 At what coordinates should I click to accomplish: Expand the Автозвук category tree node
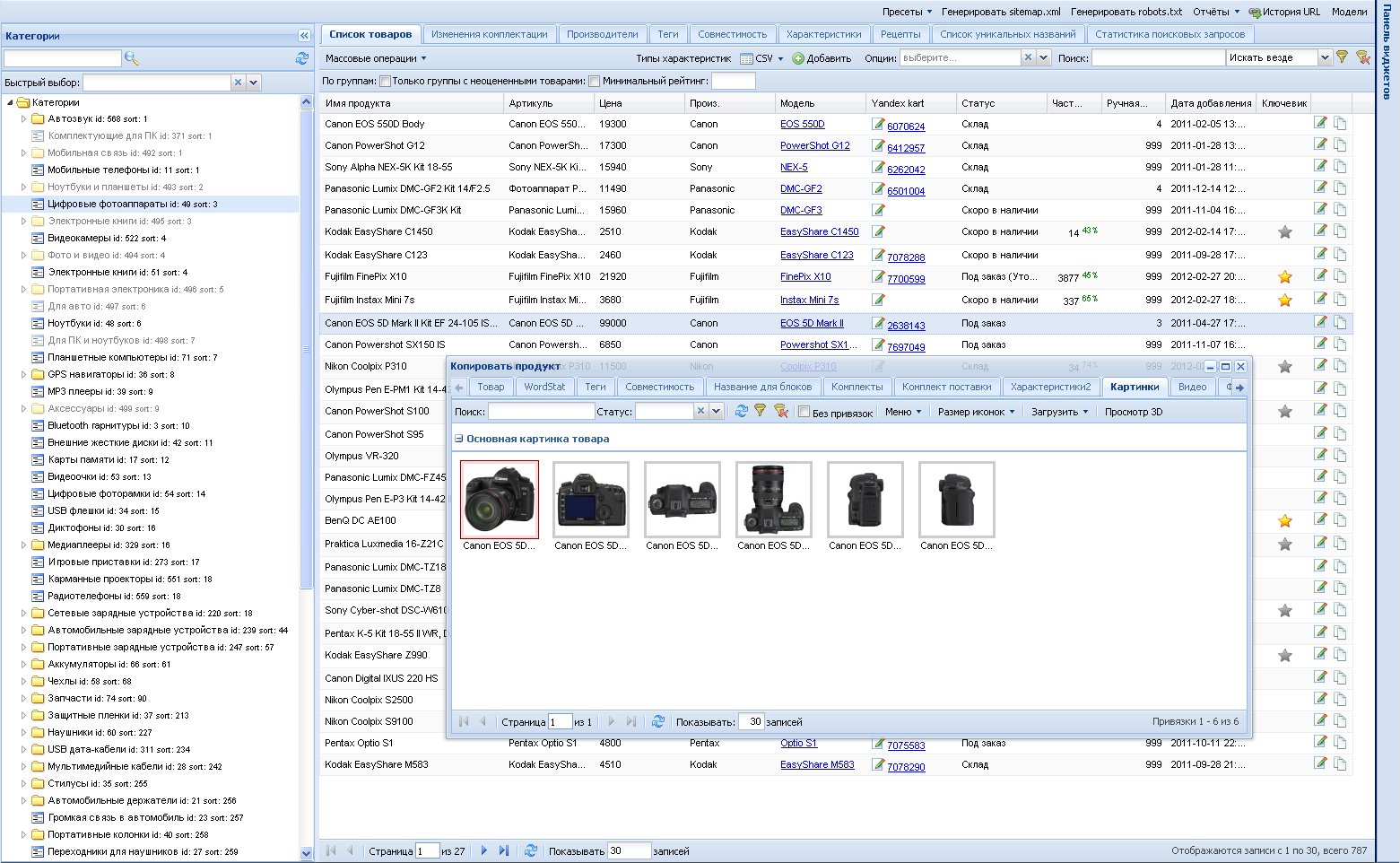pyautogui.click(x=24, y=118)
